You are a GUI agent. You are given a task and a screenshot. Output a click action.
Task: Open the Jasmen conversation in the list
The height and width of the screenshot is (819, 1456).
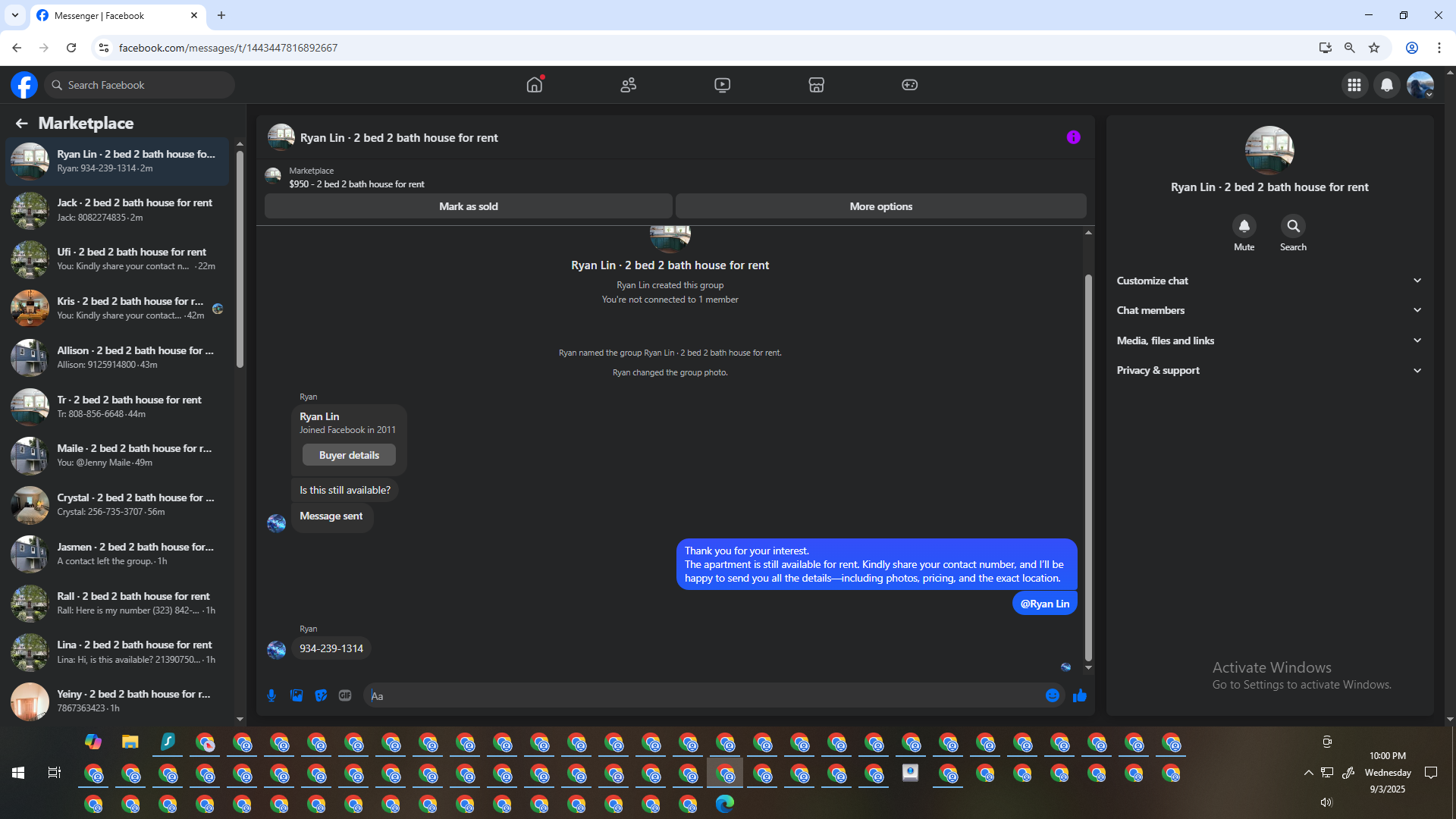pyautogui.click(x=118, y=554)
